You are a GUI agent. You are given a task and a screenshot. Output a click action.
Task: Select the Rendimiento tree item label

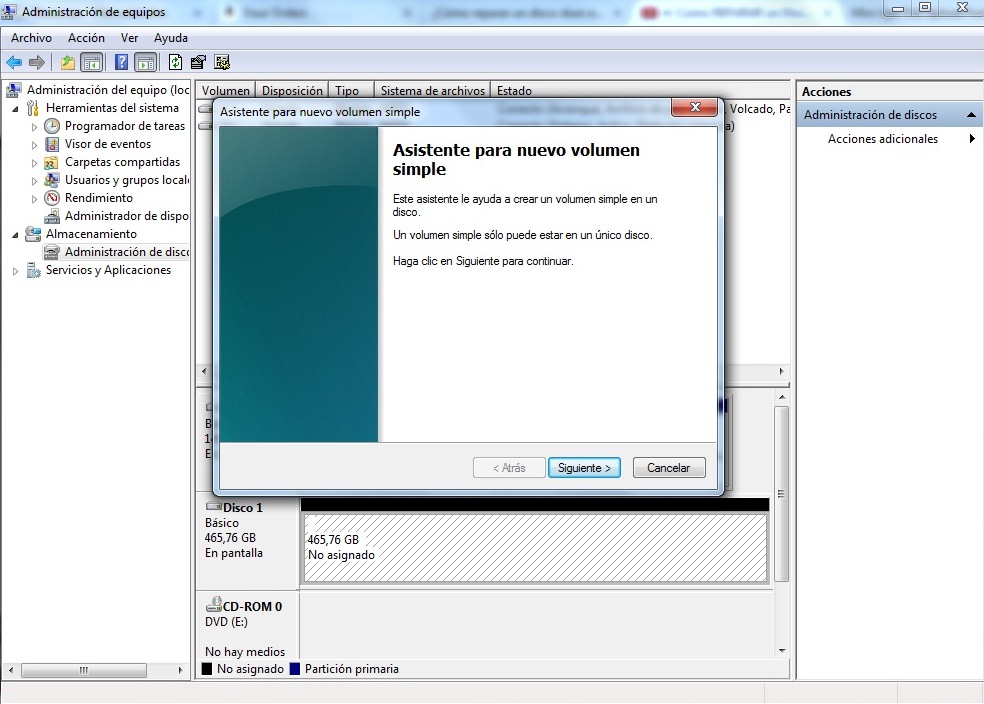pyautogui.click(x=99, y=198)
